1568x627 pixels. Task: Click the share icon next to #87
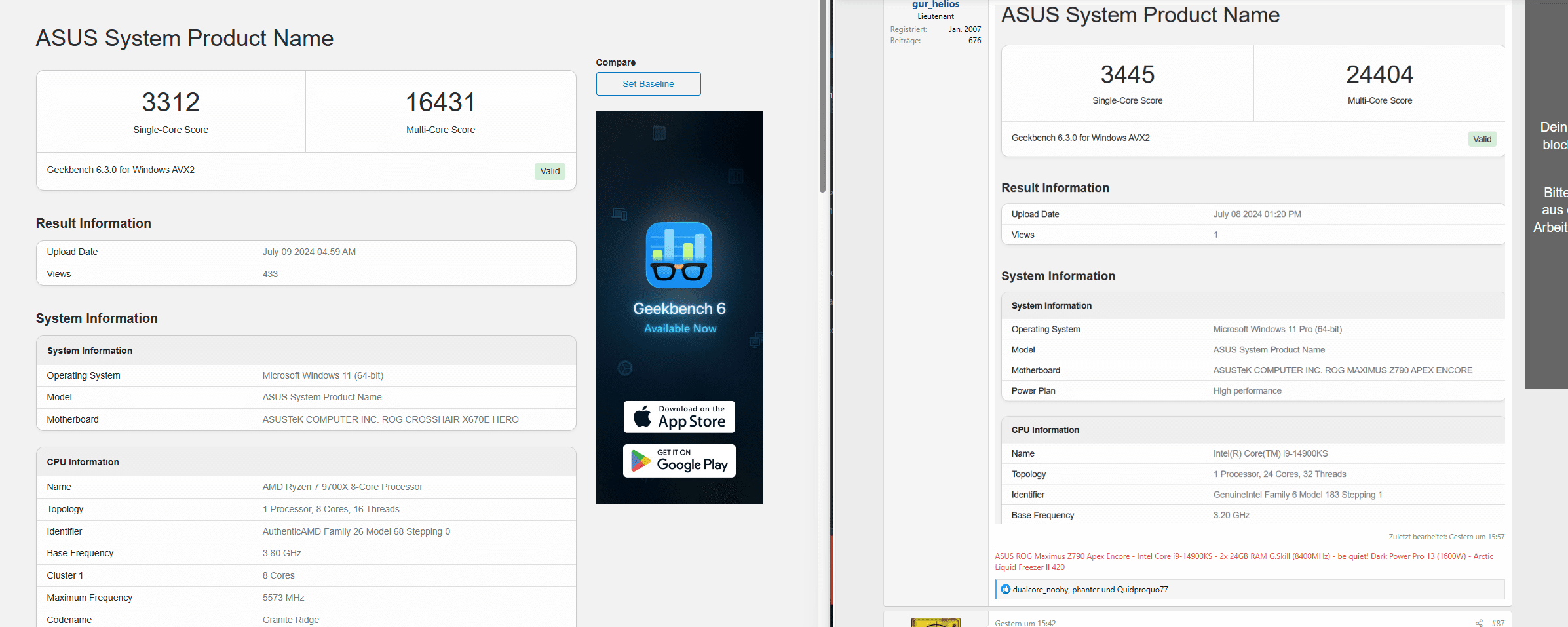point(1479,623)
